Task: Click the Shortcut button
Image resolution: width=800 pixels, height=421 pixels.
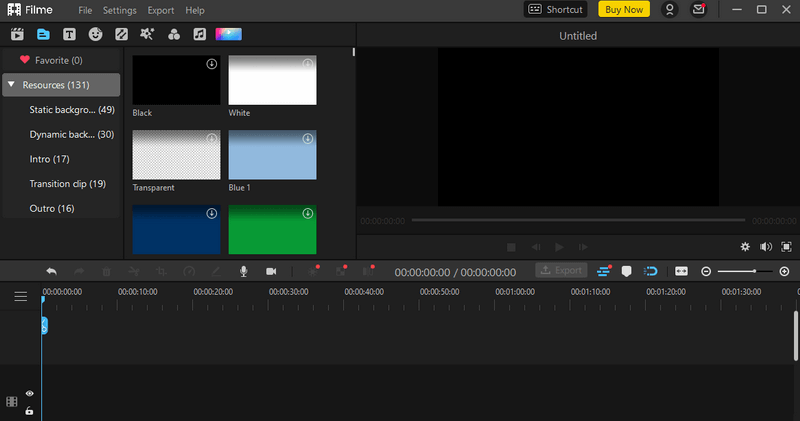Action: coord(556,10)
